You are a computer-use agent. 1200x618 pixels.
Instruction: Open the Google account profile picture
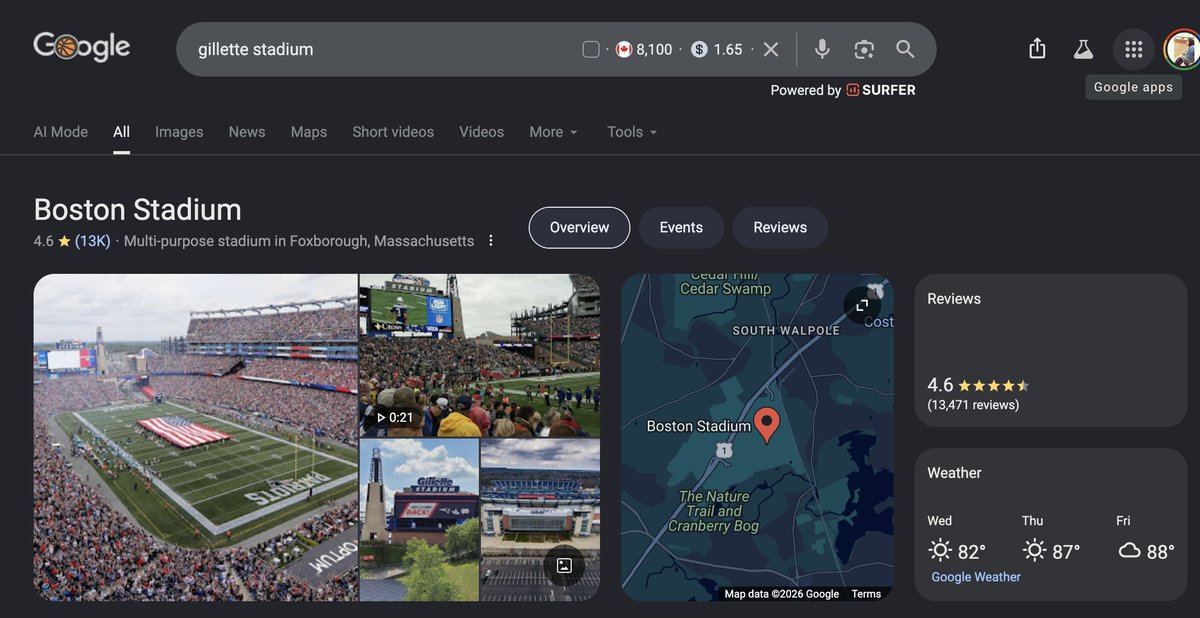coord(1183,49)
